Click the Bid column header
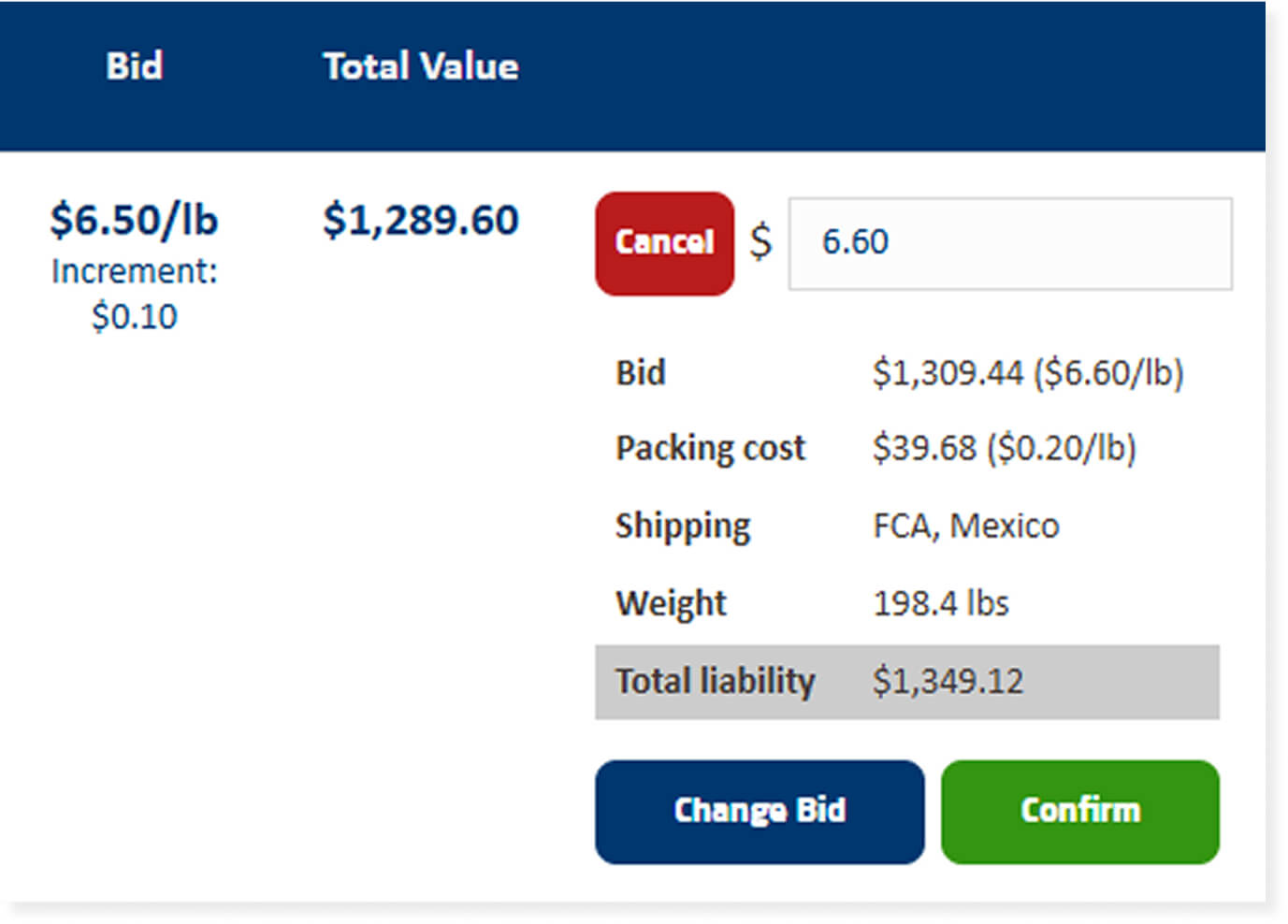1288x924 pixels. coord(135,65)
